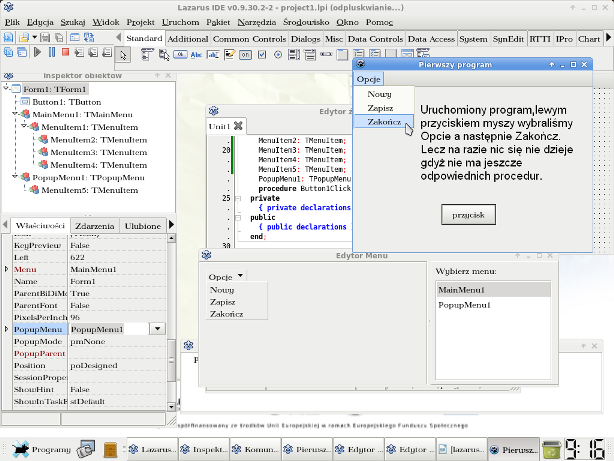Select the pointer selection tool in palette
This screenshot has width=614, height=461.
tap(123, 55)
